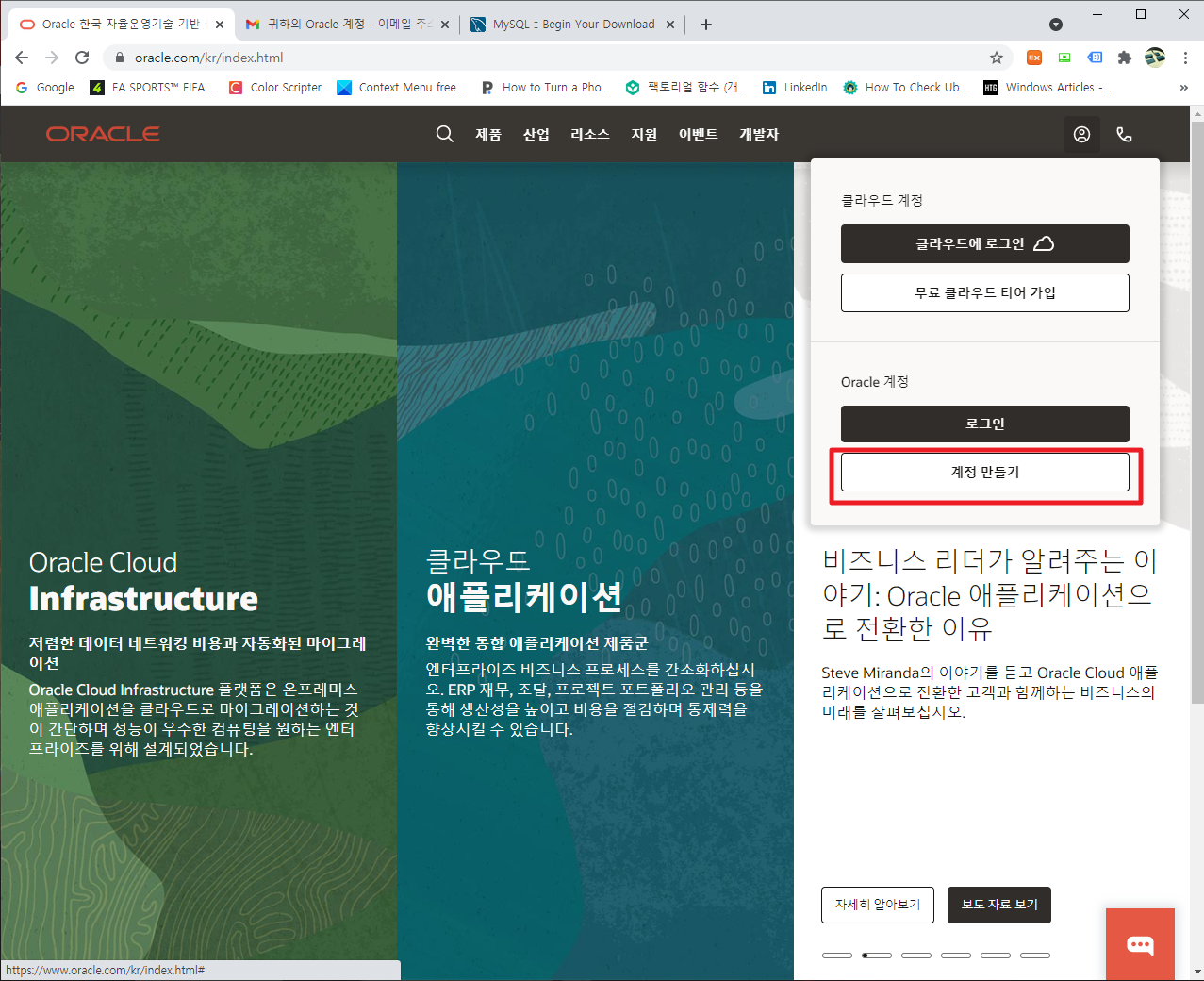Close the MySQL Begin Your Download tab
Viewport: 1204px width, 981px height.
tap(670, 25)
